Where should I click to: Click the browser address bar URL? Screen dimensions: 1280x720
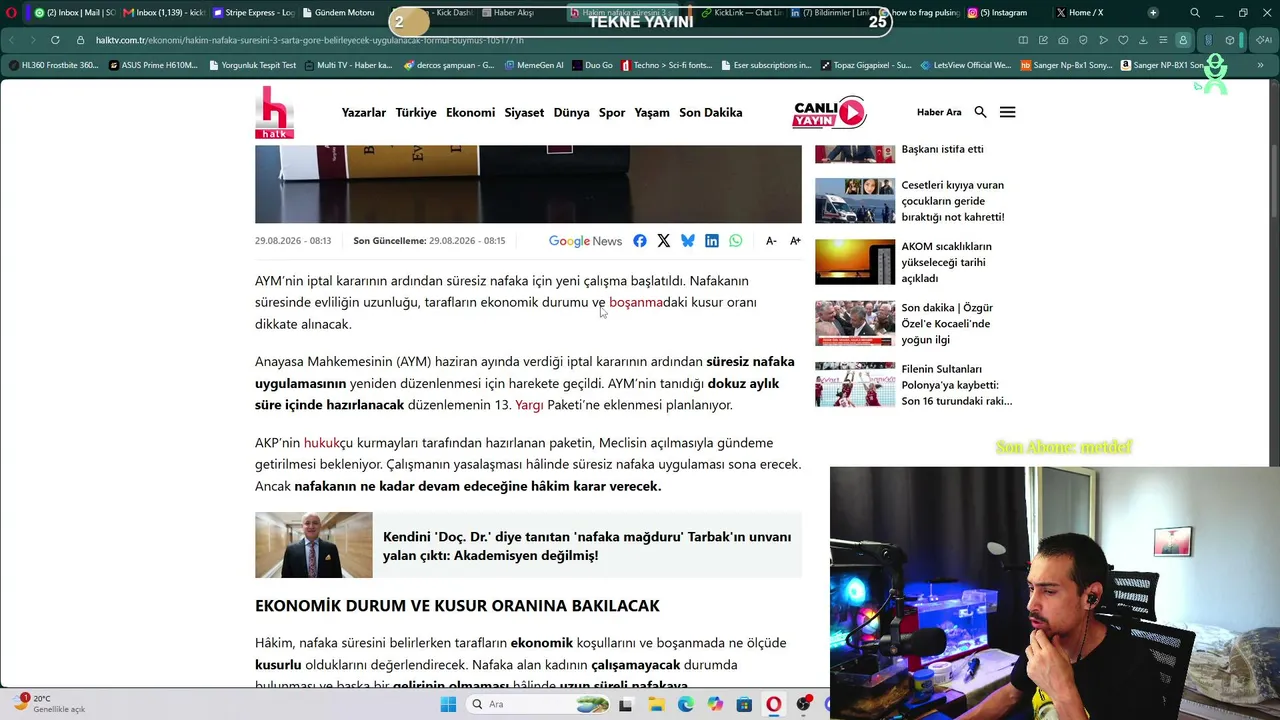(310, 40)
